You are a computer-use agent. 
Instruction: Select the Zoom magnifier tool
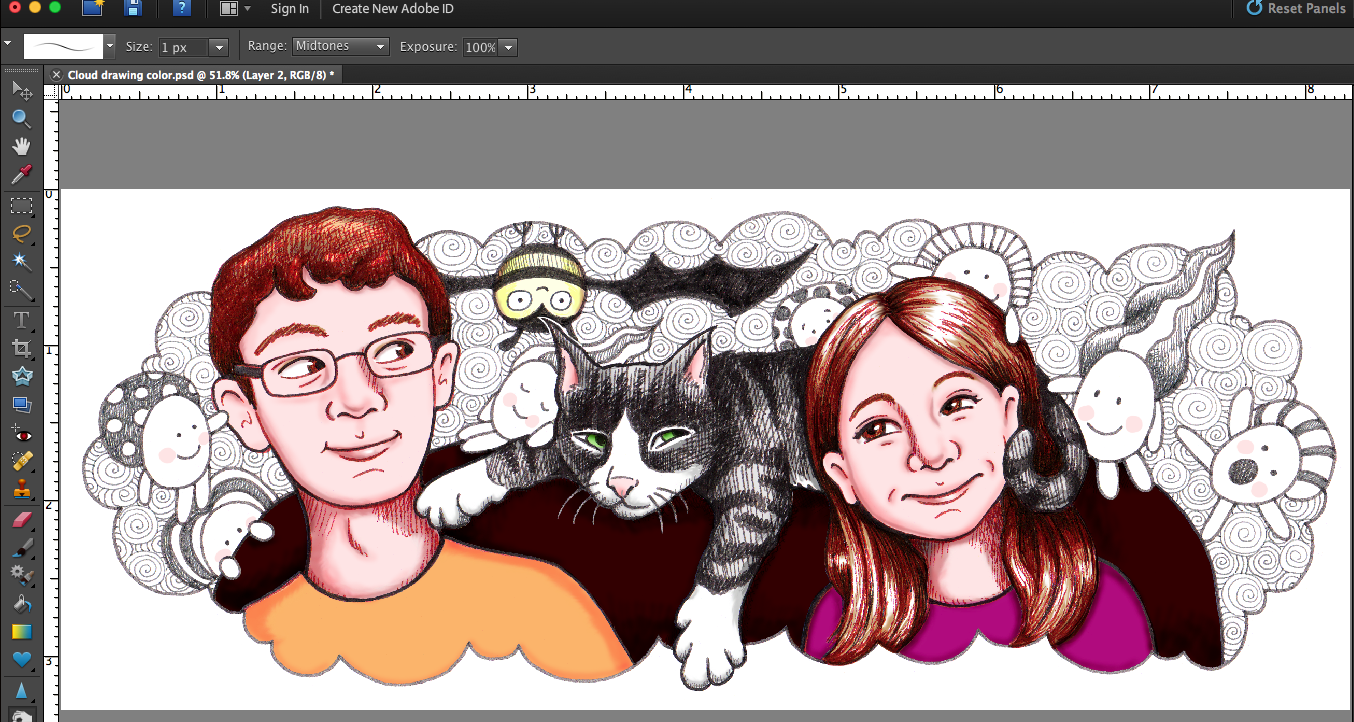coord(21,119)
